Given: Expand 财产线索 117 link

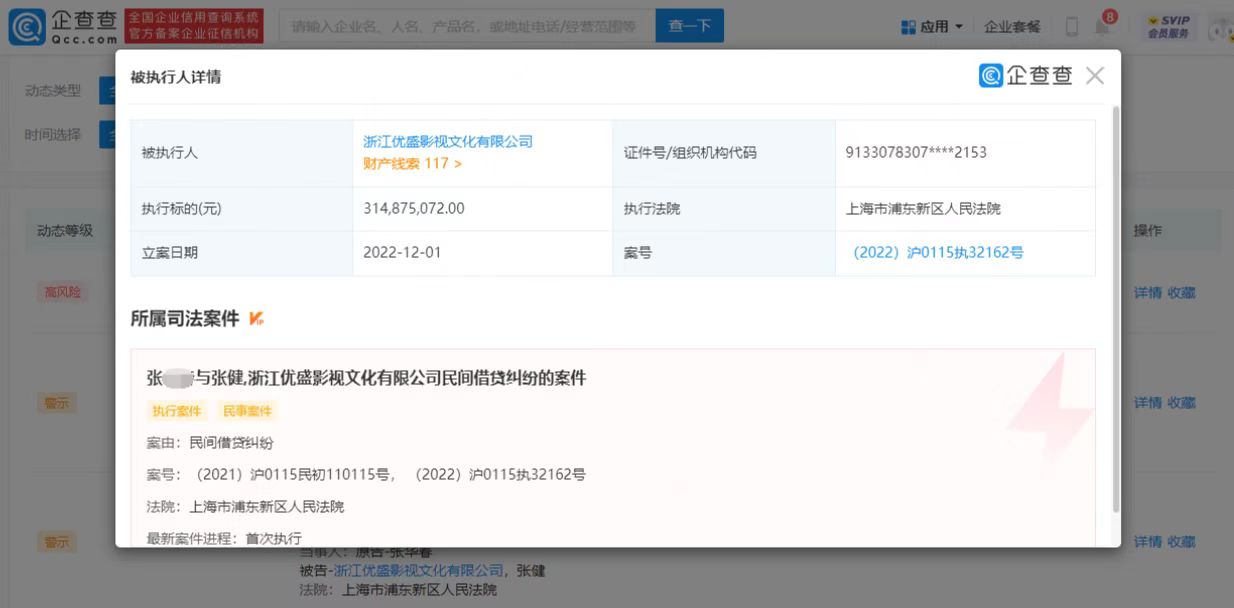Looking at the screenshot, I should 412,163.
